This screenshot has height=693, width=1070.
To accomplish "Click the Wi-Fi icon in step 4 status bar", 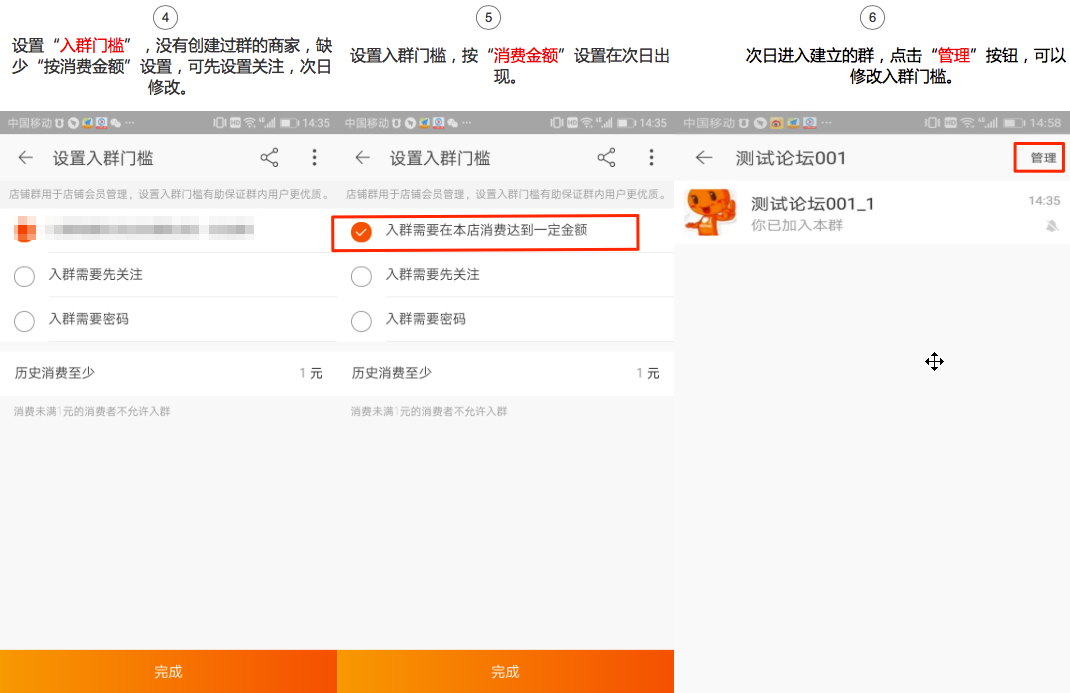I will (250, 123).
